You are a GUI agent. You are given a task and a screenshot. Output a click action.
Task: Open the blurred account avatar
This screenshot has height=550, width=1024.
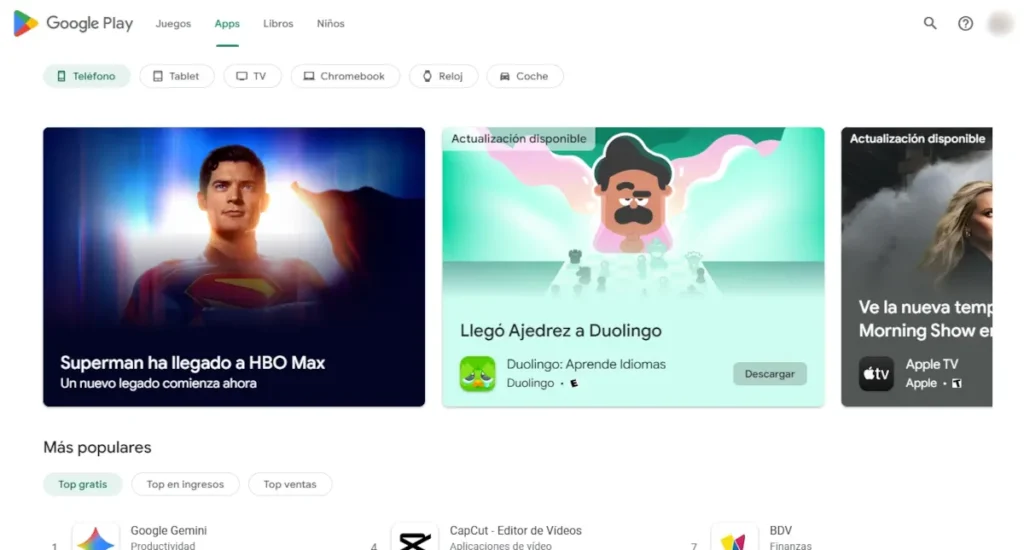click(1000, 24)
